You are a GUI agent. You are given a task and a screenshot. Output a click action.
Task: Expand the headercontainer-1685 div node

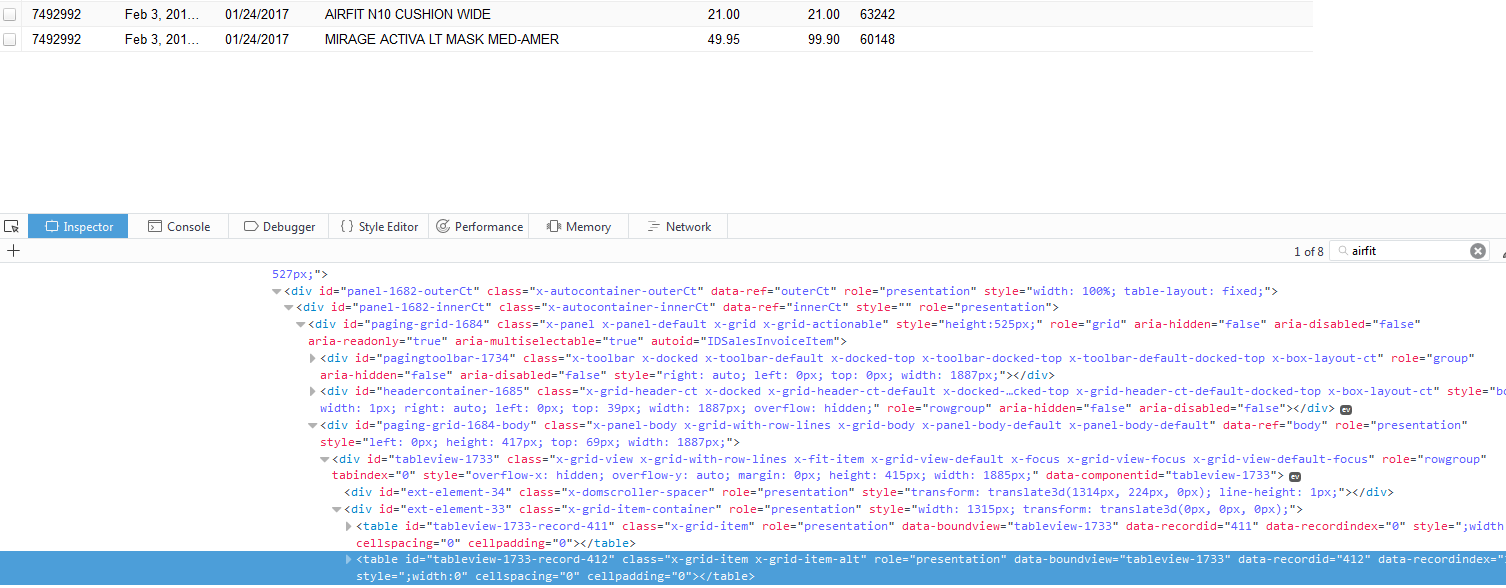point(313,391)
